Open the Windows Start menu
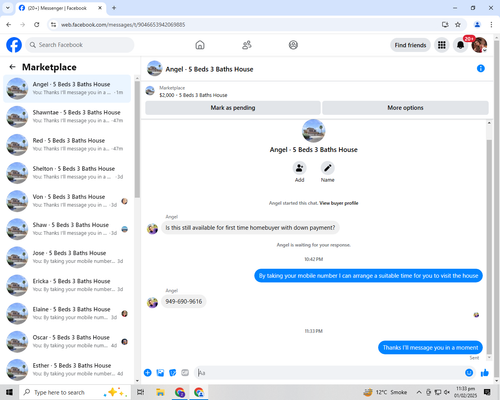This screenshot has width=500, height=400. point(9,392)
